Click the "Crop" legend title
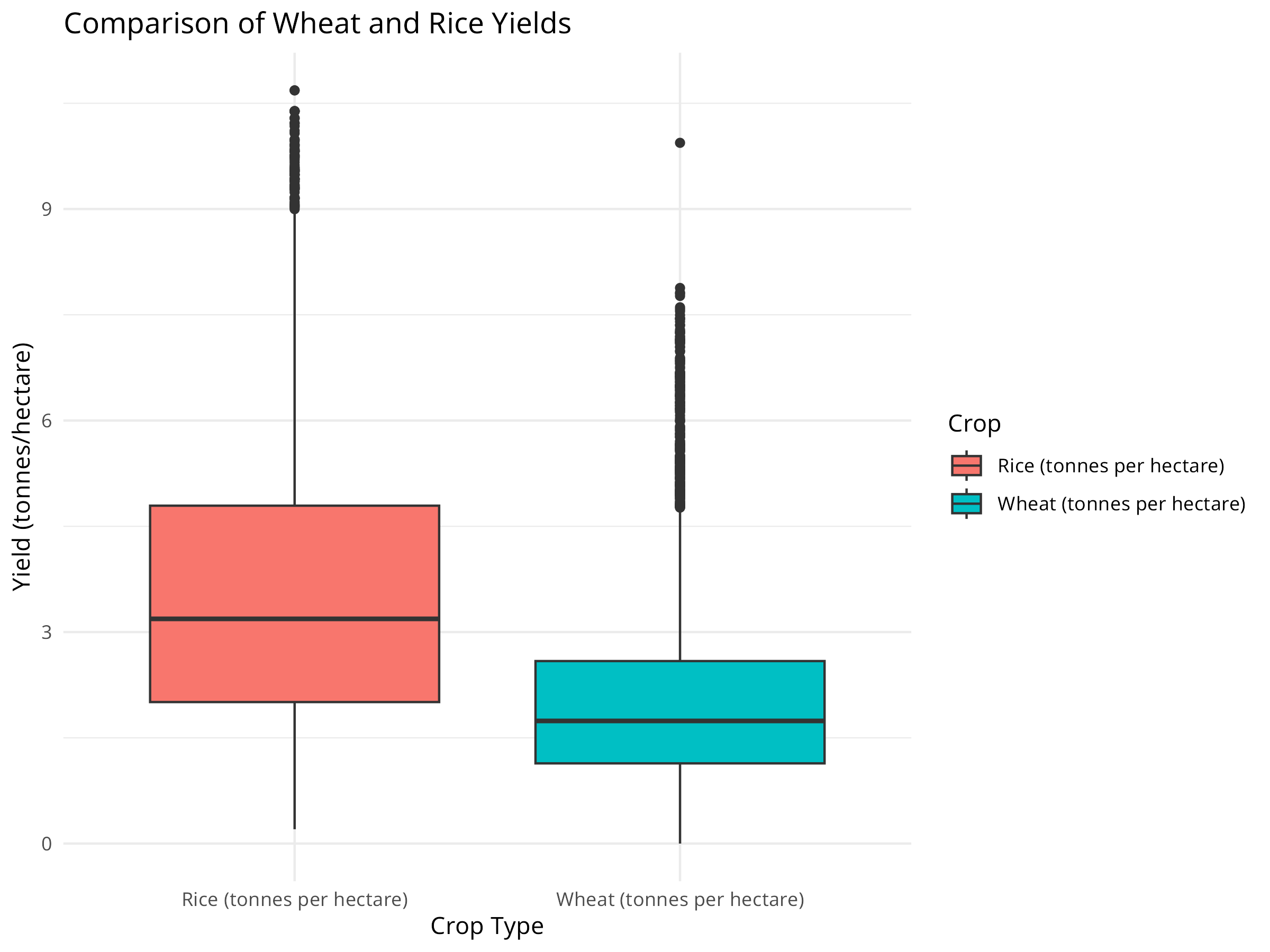The image size is (1270, 952). tap(974, 424)
